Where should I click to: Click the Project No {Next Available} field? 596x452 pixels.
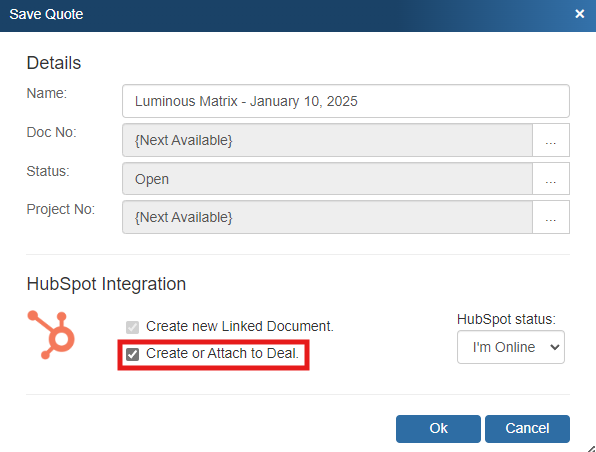pos(327,217)
